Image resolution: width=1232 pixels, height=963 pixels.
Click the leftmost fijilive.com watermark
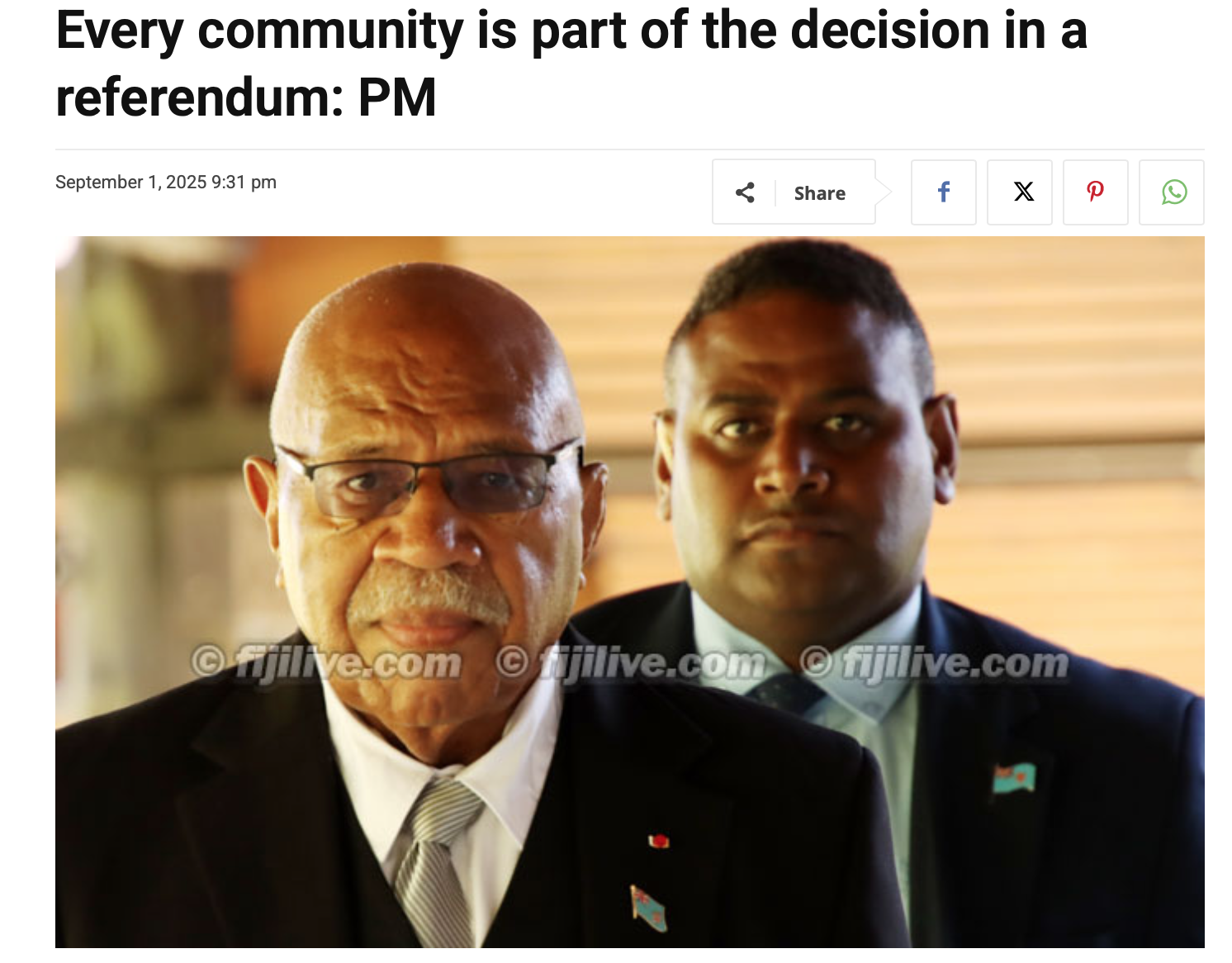[x=326, y=663]
